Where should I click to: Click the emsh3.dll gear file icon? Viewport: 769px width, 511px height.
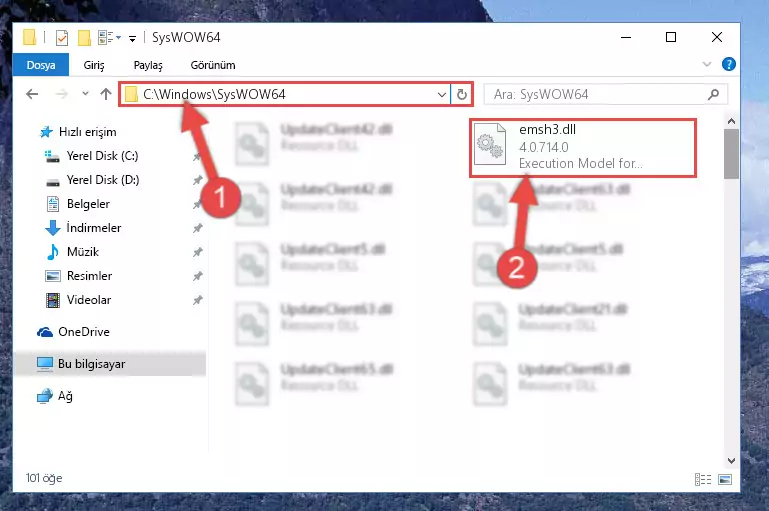[490, 144]
